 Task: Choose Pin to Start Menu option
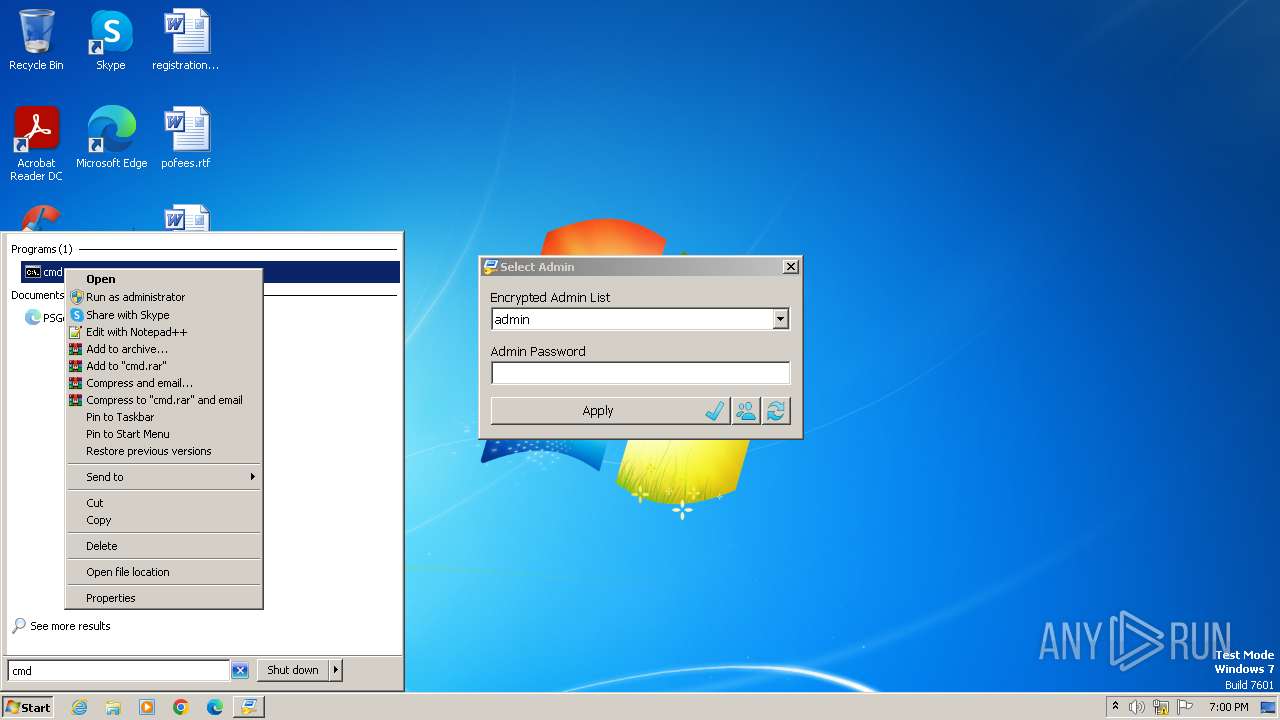pos(164,434)
